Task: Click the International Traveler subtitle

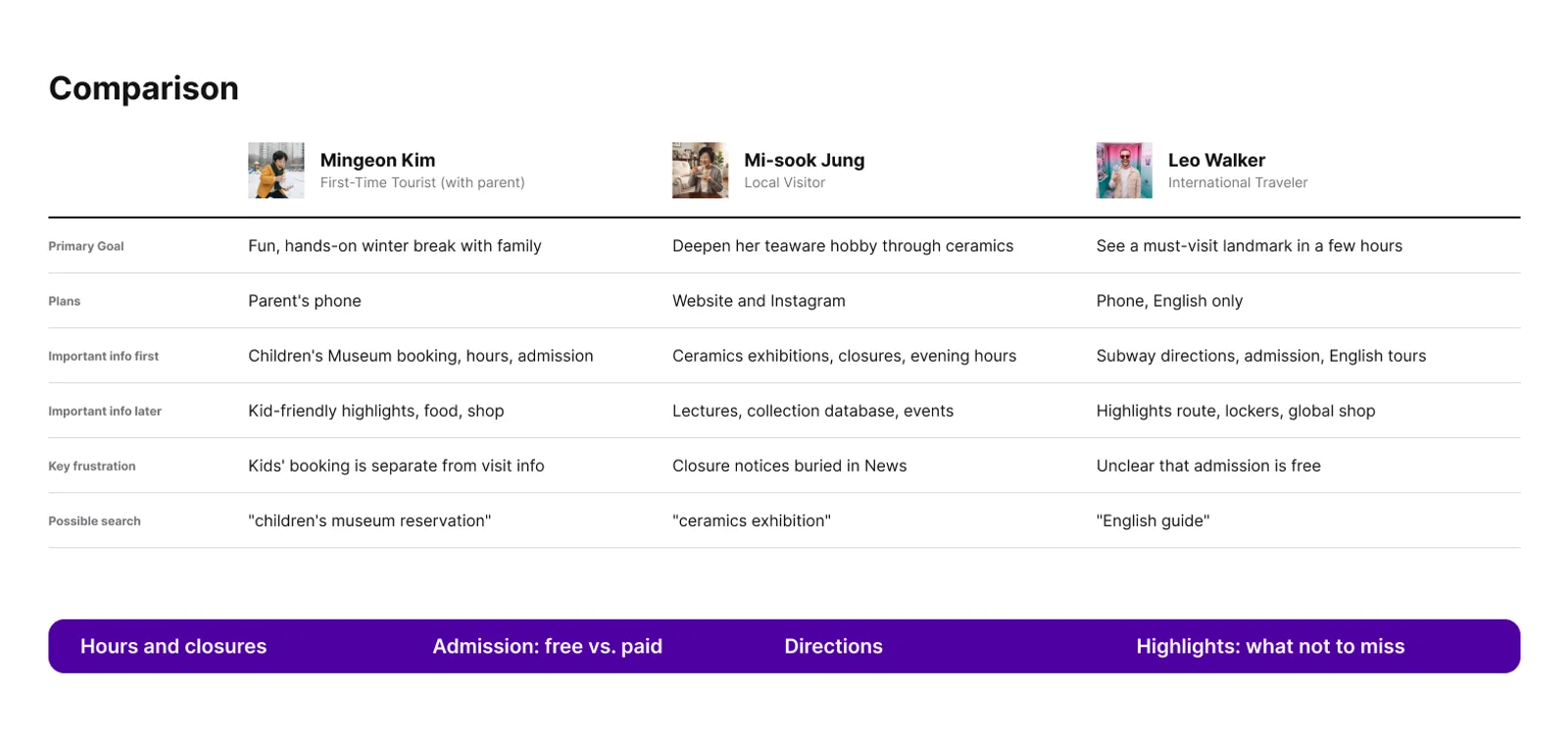Action: (1238, 182)
